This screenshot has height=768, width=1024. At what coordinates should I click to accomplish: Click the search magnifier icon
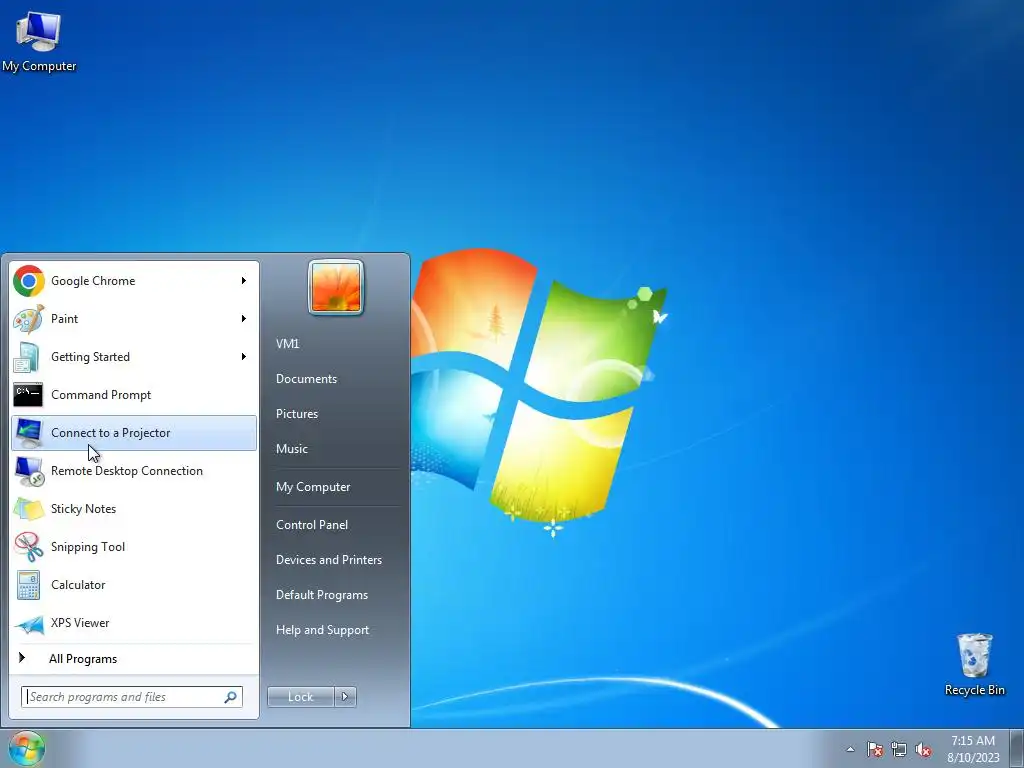point(230,697)
